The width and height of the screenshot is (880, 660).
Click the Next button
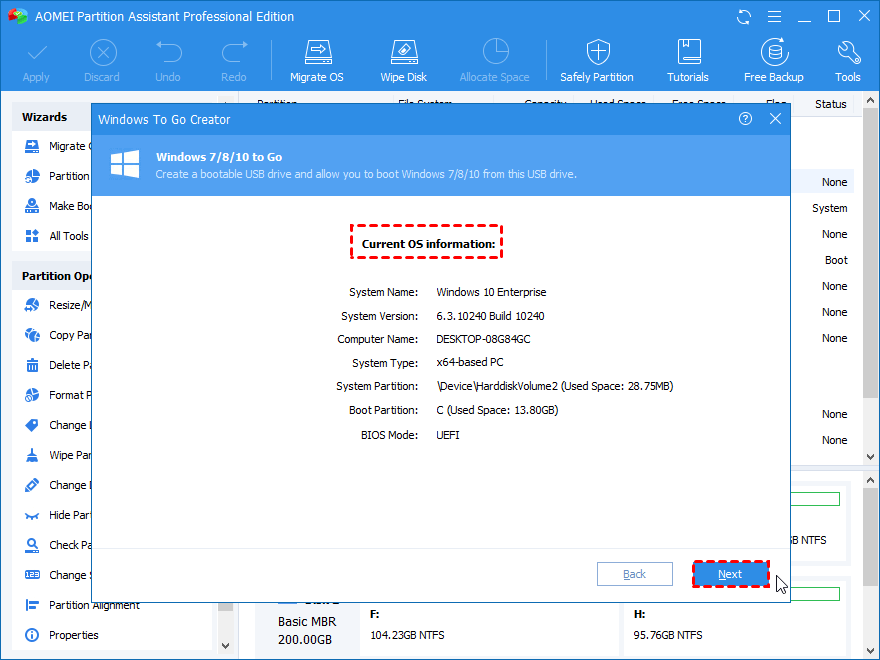coord(730,574)
